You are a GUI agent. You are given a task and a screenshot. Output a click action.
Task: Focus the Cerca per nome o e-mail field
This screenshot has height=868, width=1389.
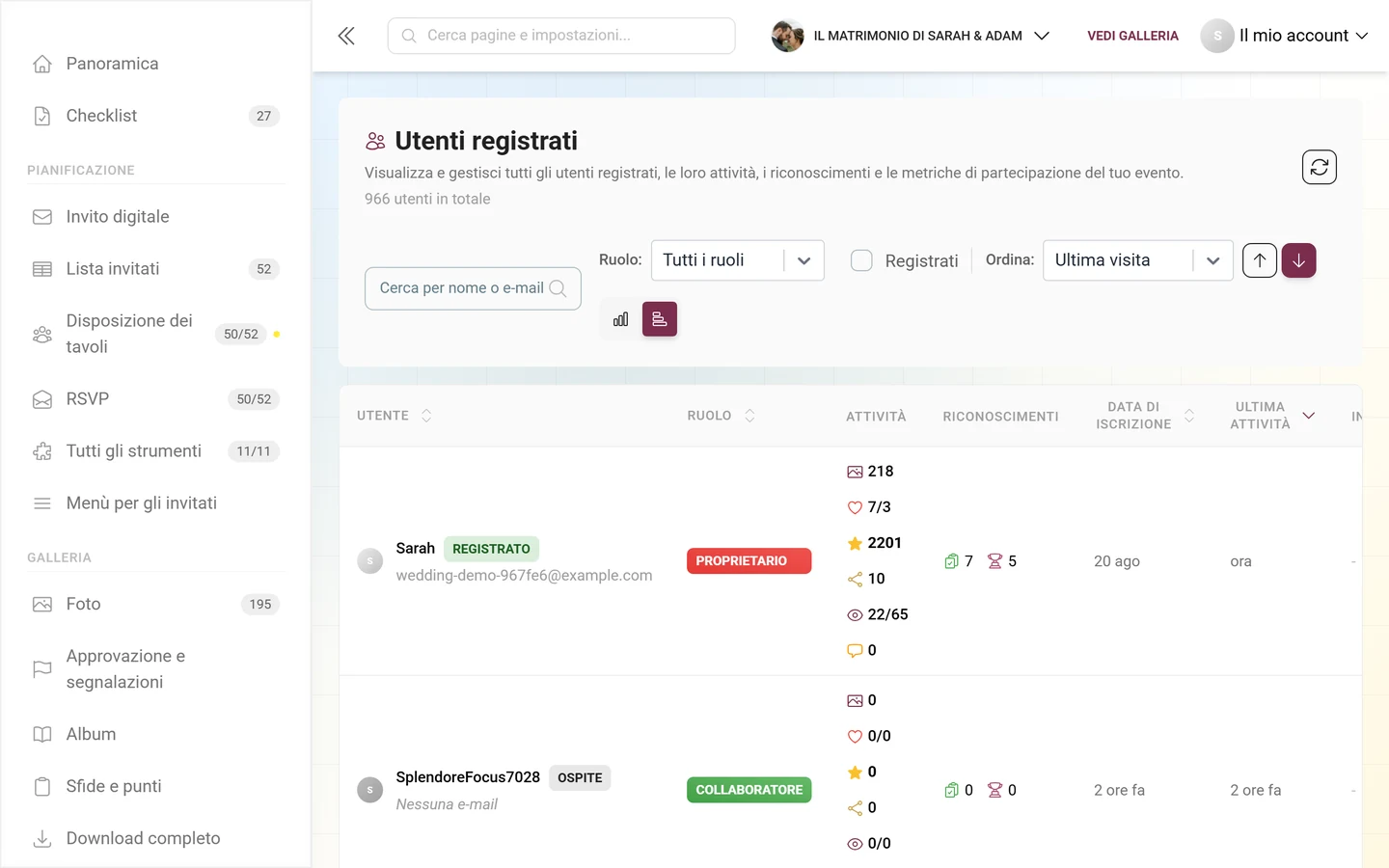[x=473, y=288]
